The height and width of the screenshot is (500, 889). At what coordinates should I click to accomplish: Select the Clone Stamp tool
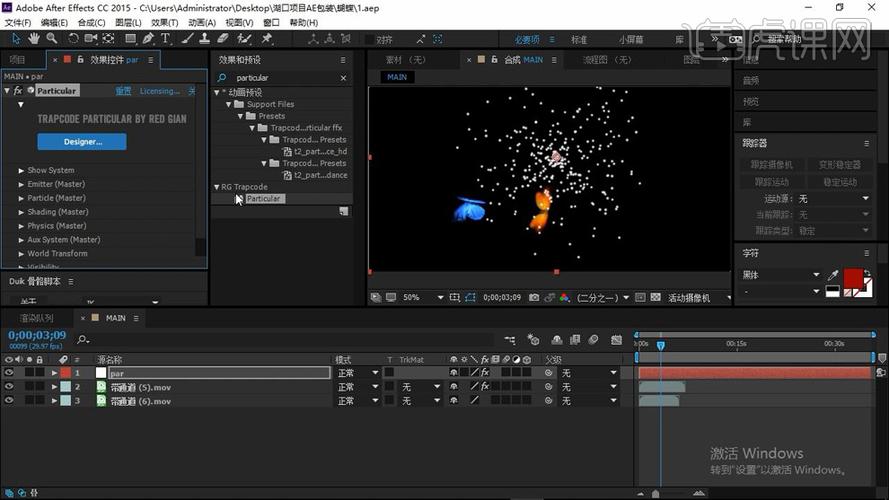click(205, 39)
